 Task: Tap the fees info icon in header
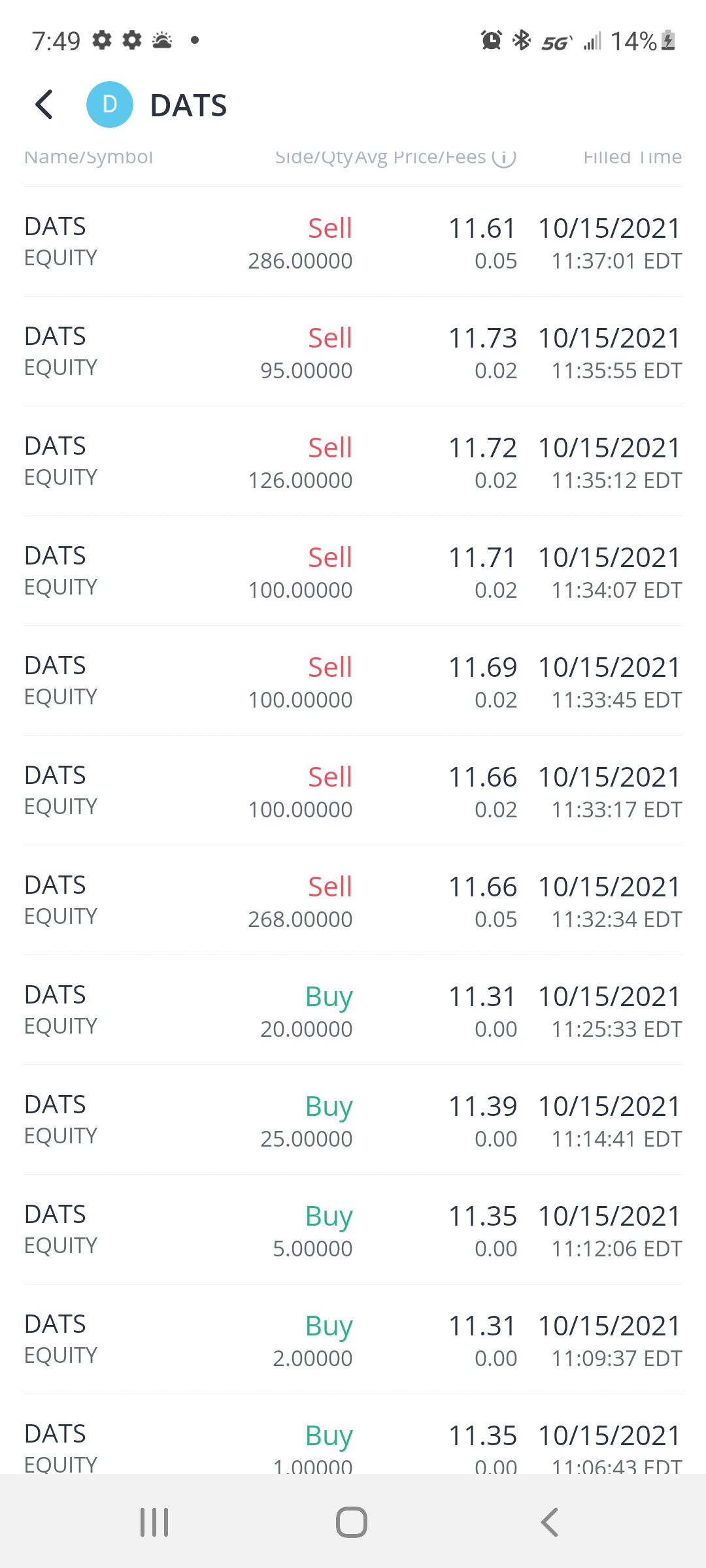[504, 157]
